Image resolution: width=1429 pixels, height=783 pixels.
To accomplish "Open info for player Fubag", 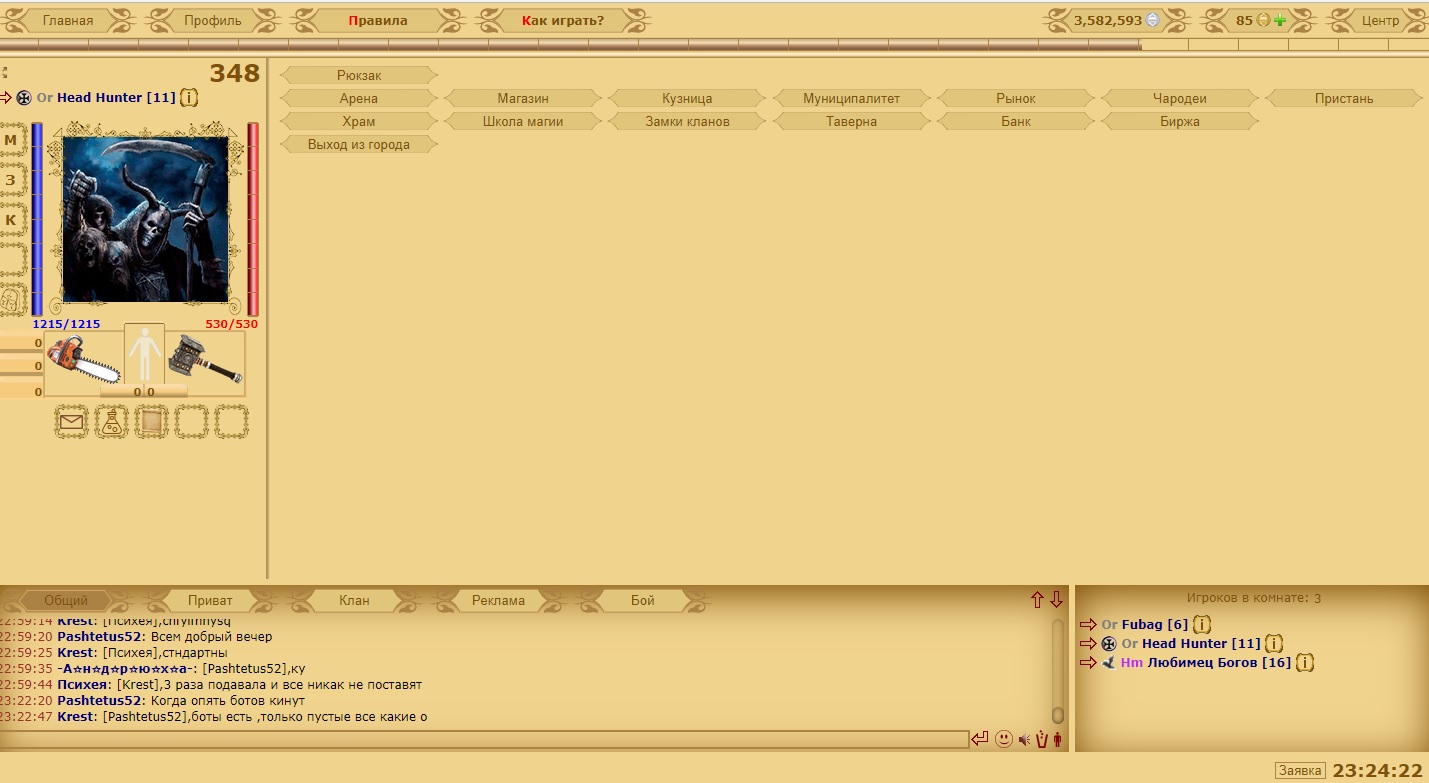I will click(1203, 625).
